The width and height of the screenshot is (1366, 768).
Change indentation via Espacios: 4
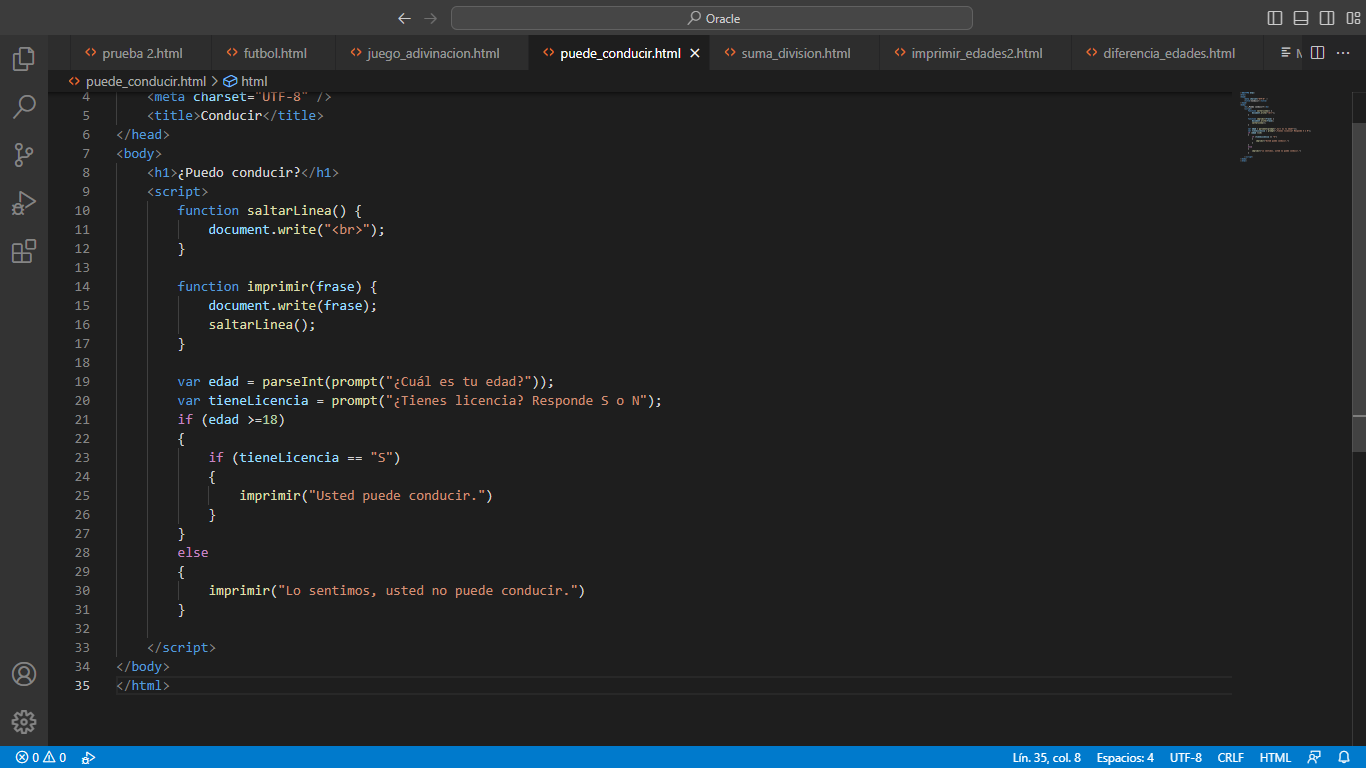1125,757
